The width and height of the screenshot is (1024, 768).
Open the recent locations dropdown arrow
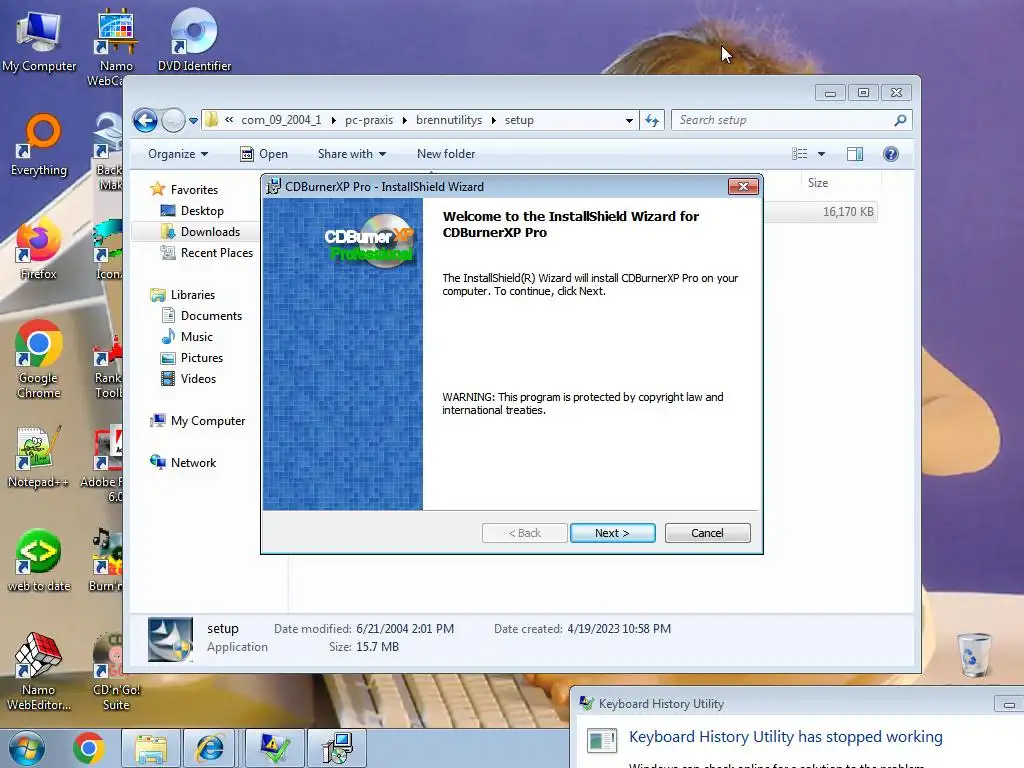coord(193,121)
